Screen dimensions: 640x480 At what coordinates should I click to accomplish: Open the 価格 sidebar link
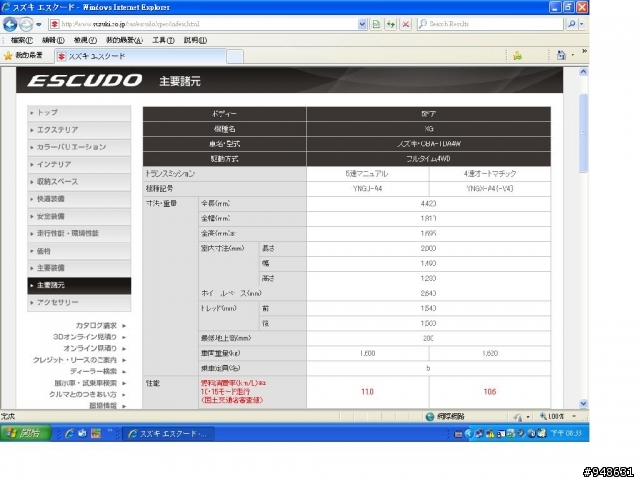[79, 251]
